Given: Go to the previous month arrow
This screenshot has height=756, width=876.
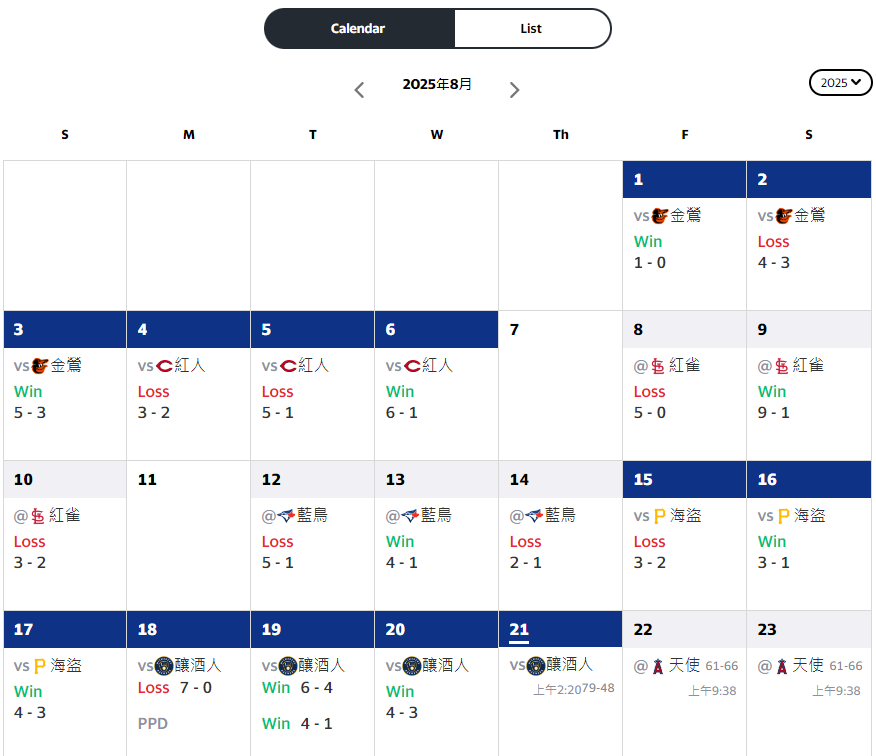Looking at the screenshot, I should tap(359, 90).
